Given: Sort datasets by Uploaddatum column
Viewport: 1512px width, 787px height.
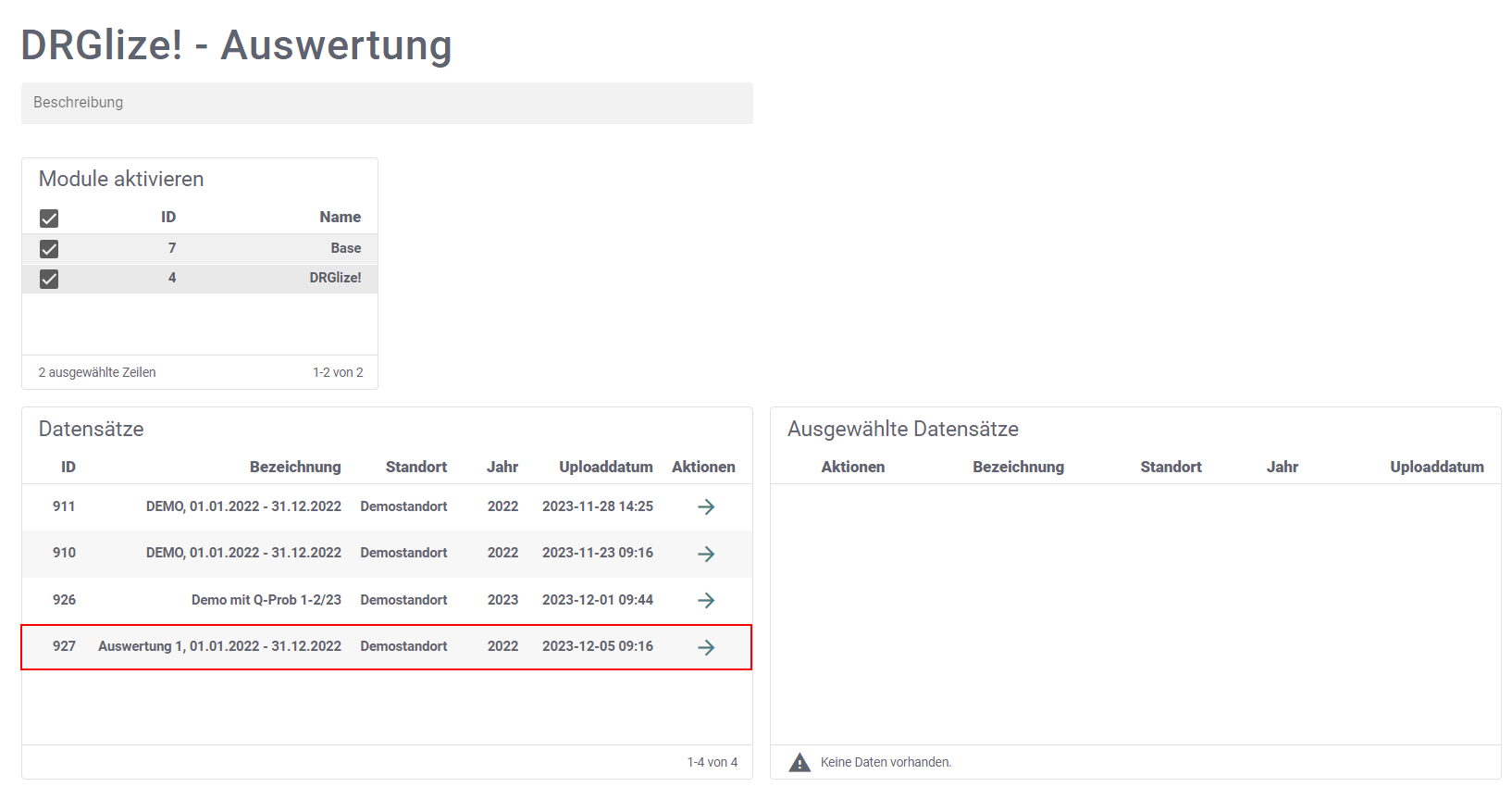Looking at the screenshot, I should [605, 467].
